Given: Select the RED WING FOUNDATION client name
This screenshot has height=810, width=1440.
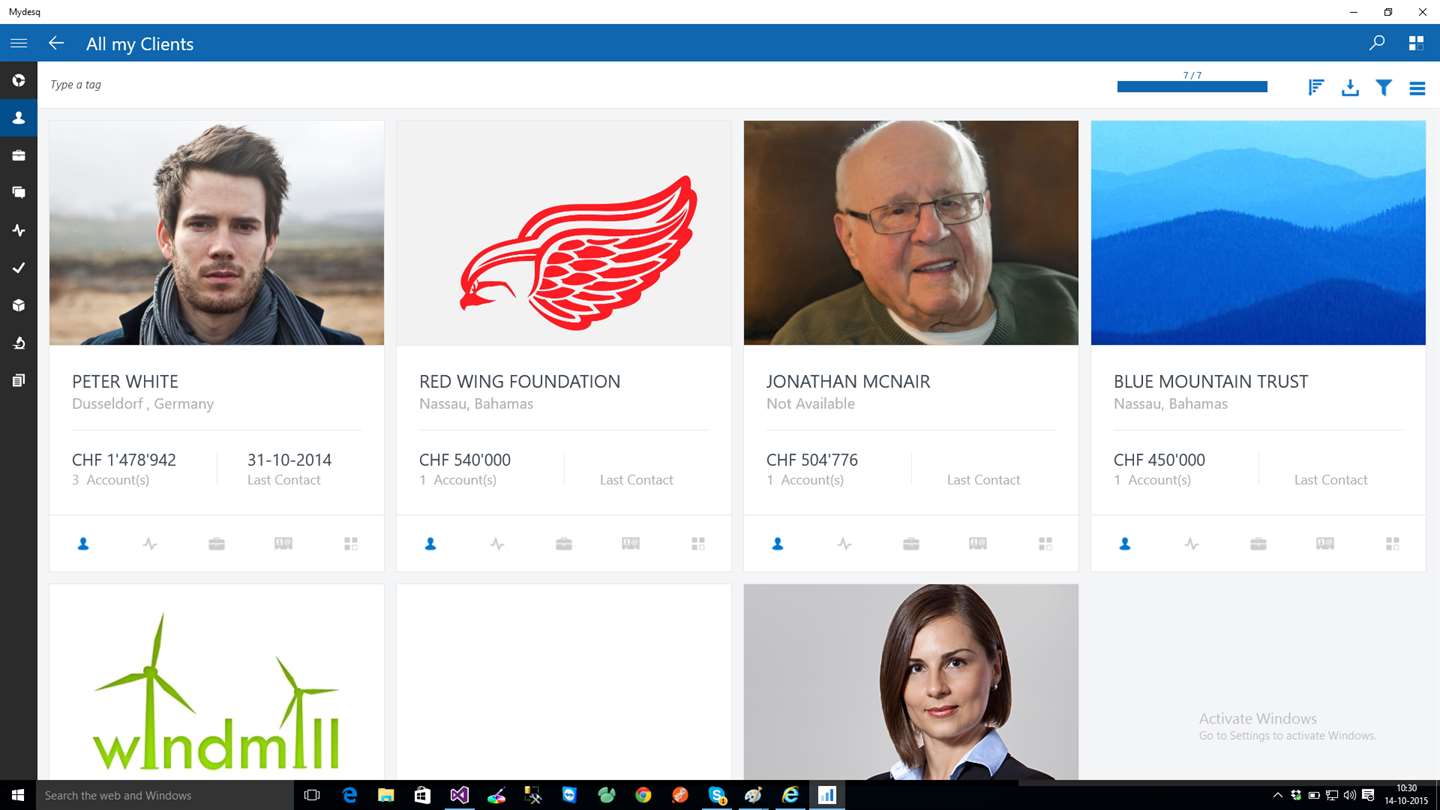Looking at the screenshot, I should click(520, 381).
